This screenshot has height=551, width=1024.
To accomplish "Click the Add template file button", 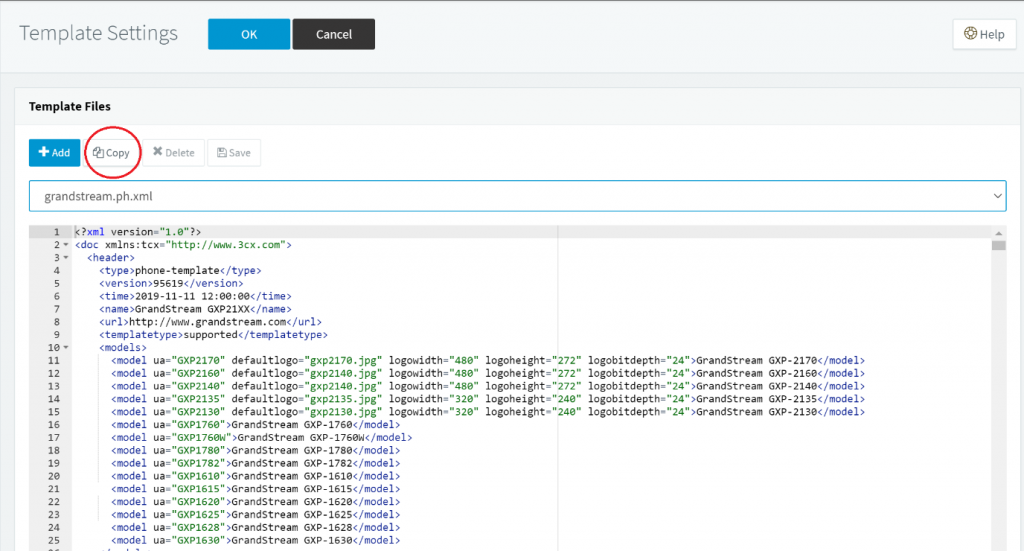I will pyautogui.click(x=54, y=153).
